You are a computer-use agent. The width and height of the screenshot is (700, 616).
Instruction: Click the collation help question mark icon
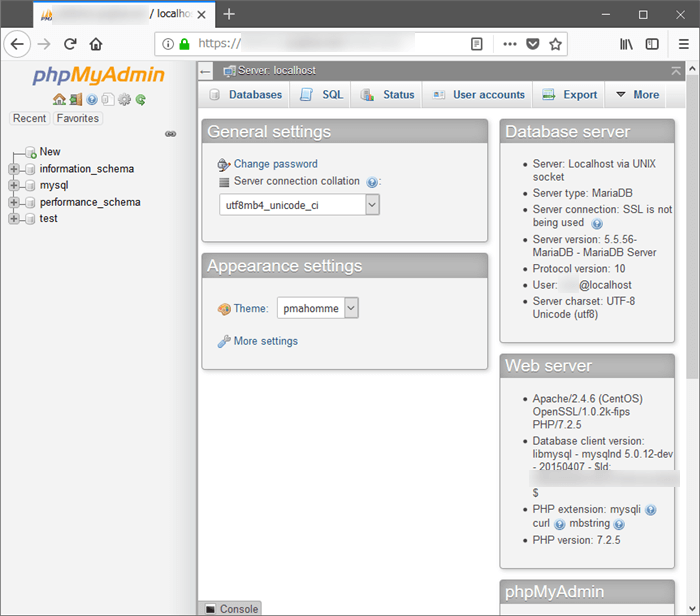[x=372, y=182]
